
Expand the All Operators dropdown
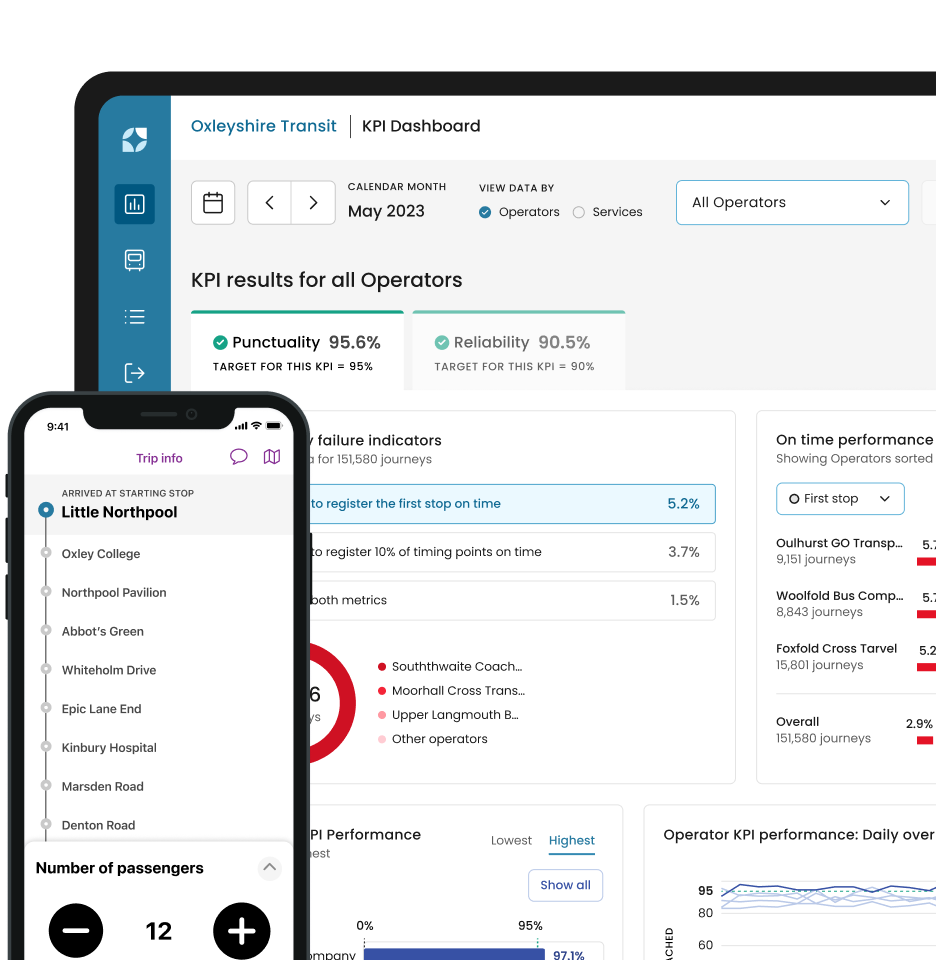point(792,203)
